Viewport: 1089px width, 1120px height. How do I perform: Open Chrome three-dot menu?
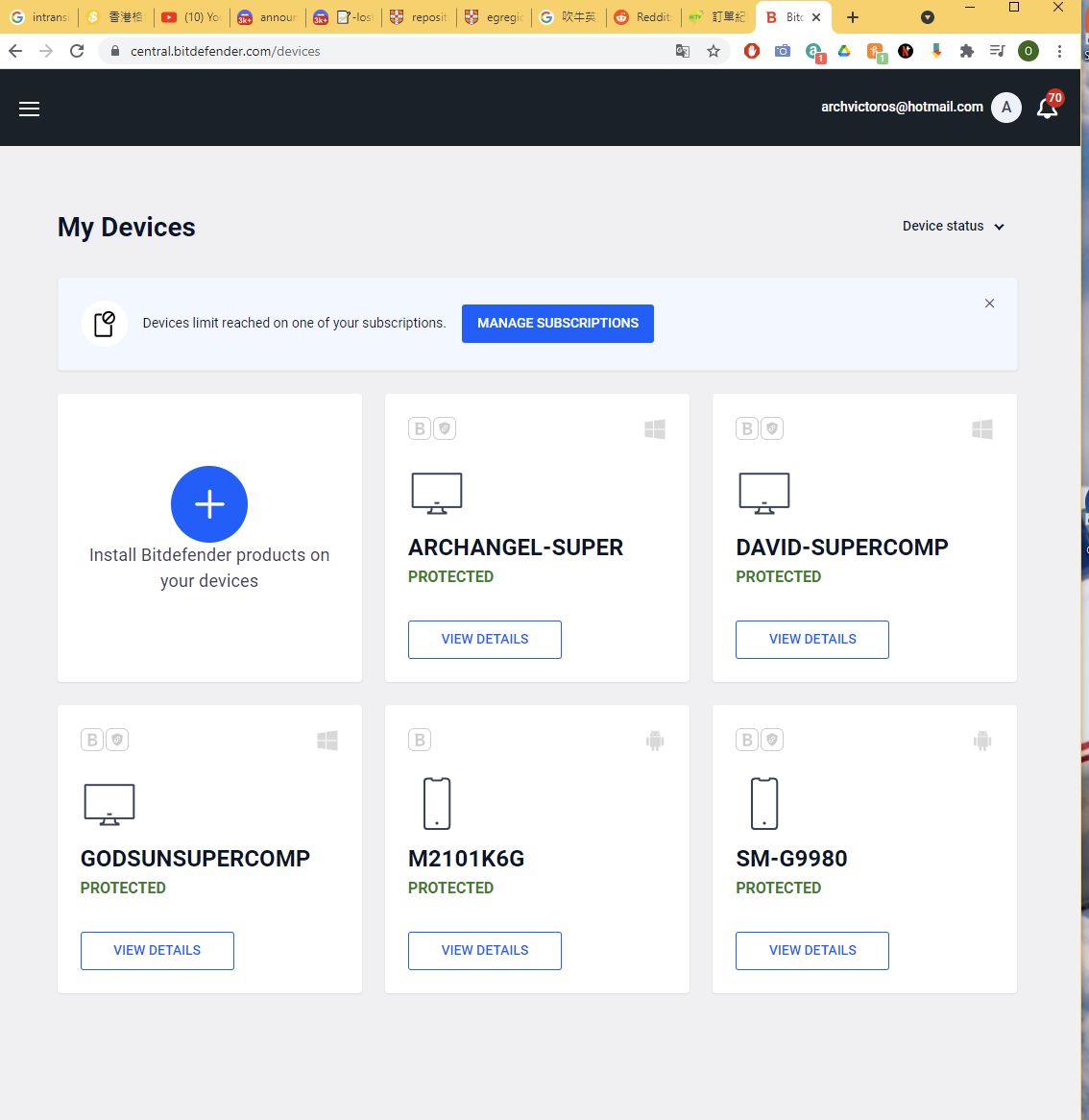pos(1060,51)
